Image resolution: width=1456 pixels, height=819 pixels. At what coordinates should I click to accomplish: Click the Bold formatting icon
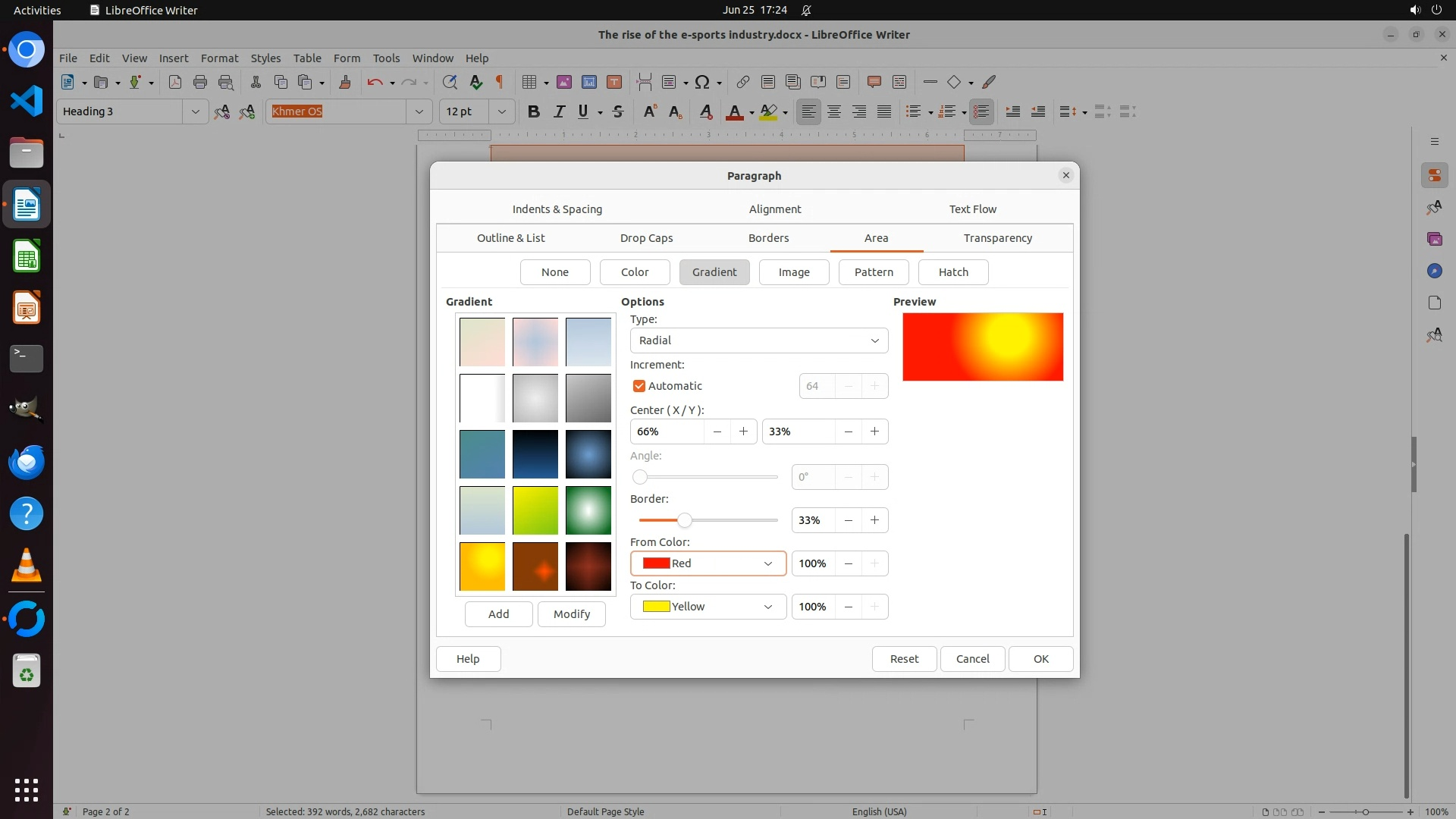tap(534, 111)
